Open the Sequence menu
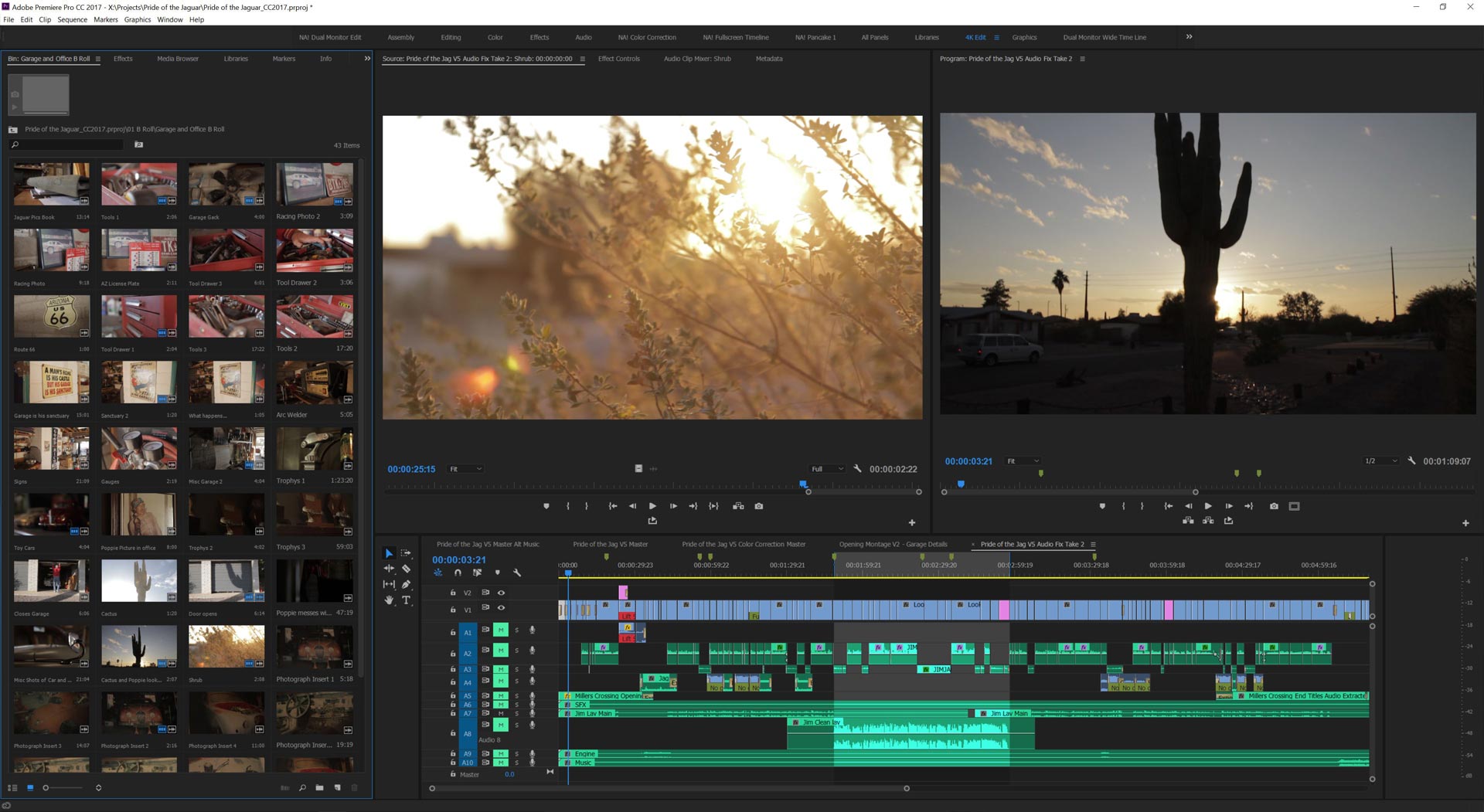1484x812 pixels. pos(72,20)
